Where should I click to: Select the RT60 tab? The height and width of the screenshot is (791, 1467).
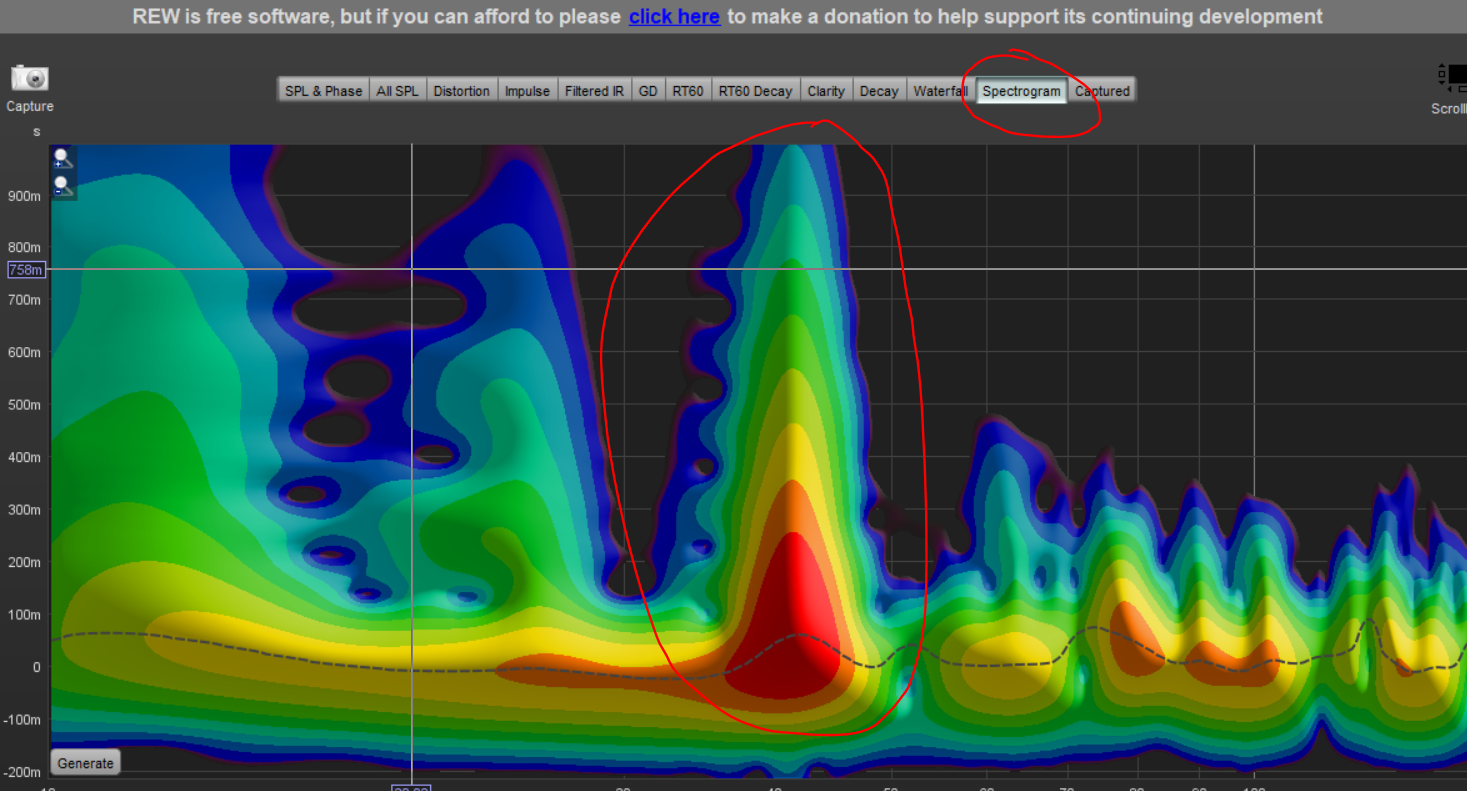tap(687, 91)
